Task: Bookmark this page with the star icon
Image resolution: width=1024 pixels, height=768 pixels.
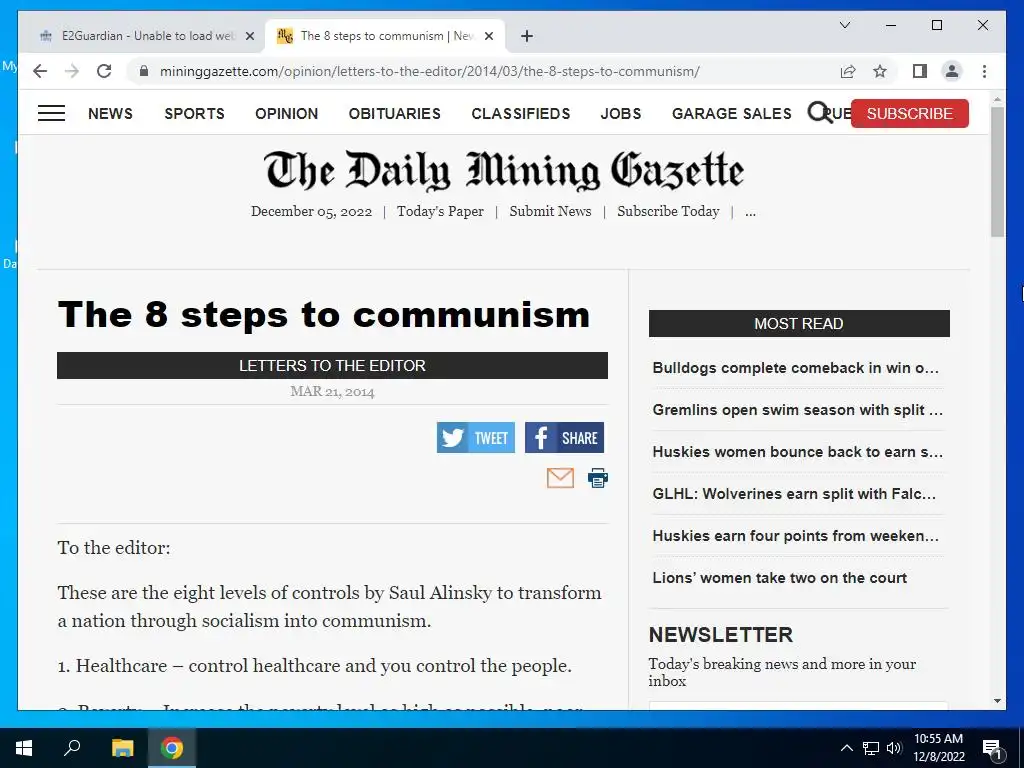Action: click(880, 71)
